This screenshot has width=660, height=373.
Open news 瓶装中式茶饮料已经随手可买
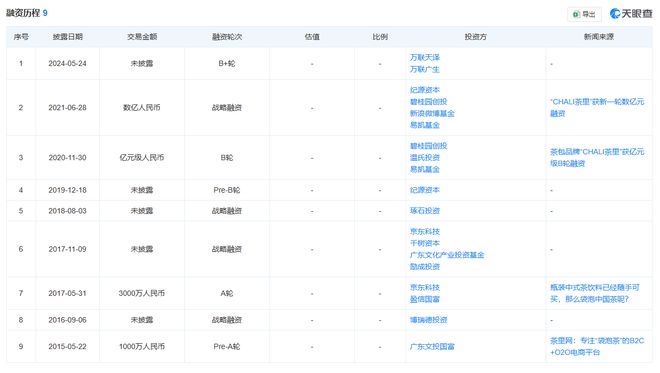(x=594, y=293)
